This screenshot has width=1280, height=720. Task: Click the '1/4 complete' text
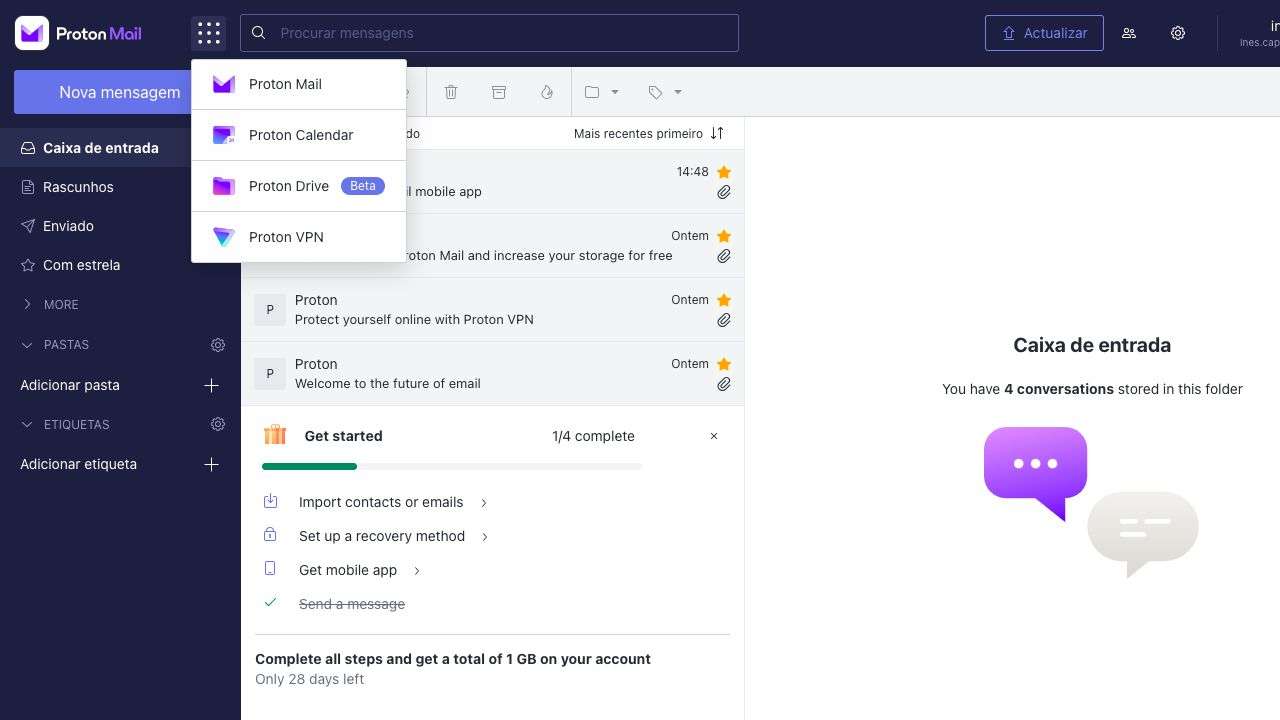(593, 436)
